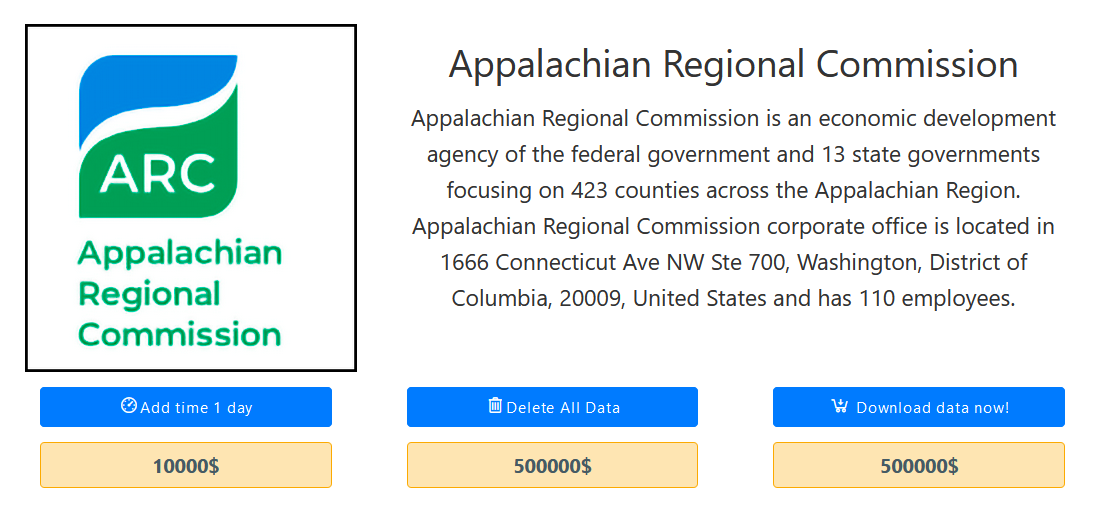Click the white ARC letters in emblem
Viewport: 1102px width, 514px height.
157,173
